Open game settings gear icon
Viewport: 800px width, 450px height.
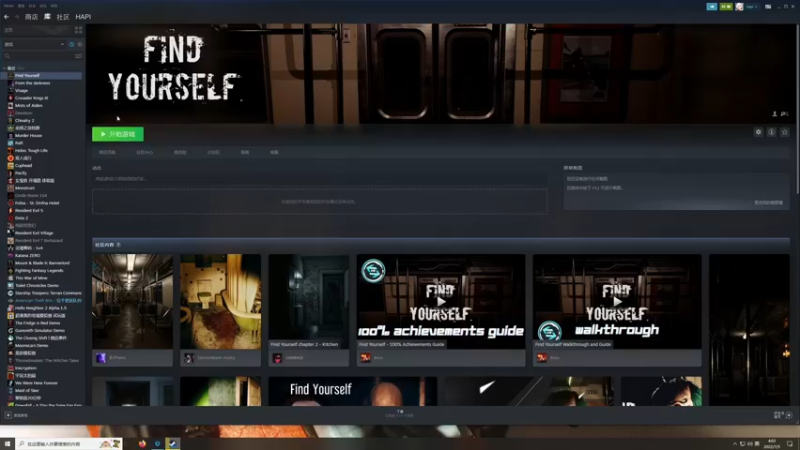759,132
